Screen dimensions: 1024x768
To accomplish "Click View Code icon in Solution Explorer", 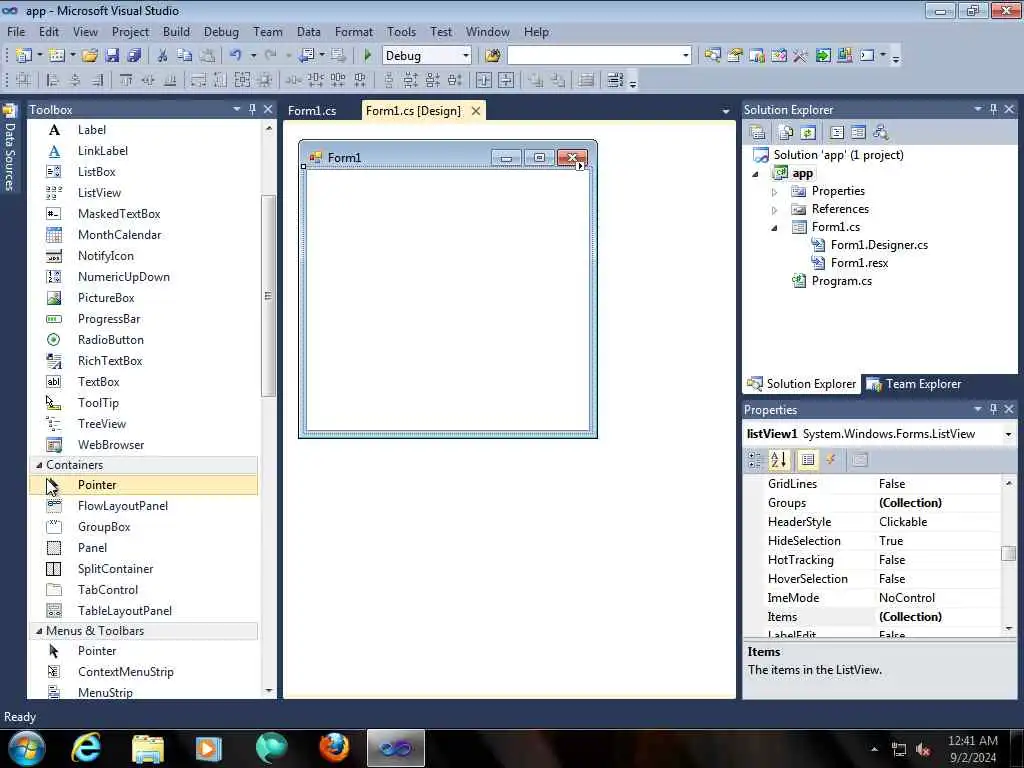I will pos(837,133).
